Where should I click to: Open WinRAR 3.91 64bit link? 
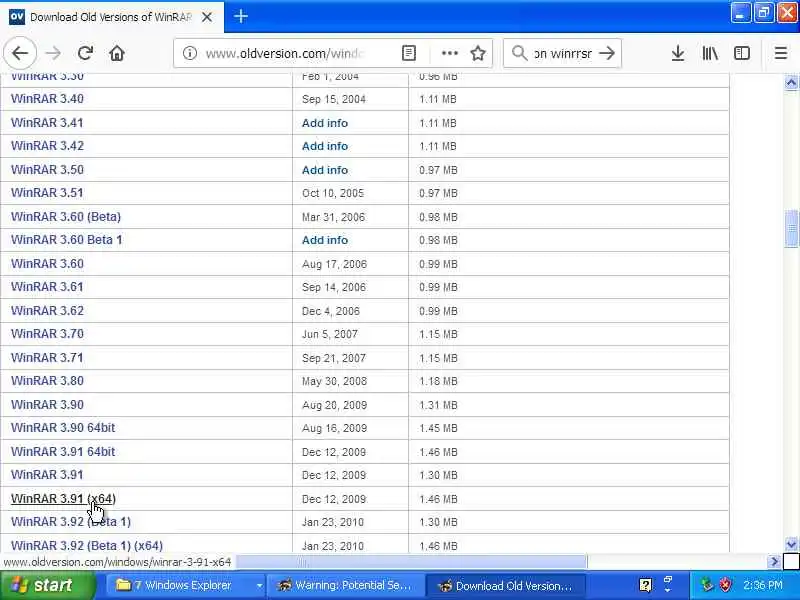(x=63, y=452)
